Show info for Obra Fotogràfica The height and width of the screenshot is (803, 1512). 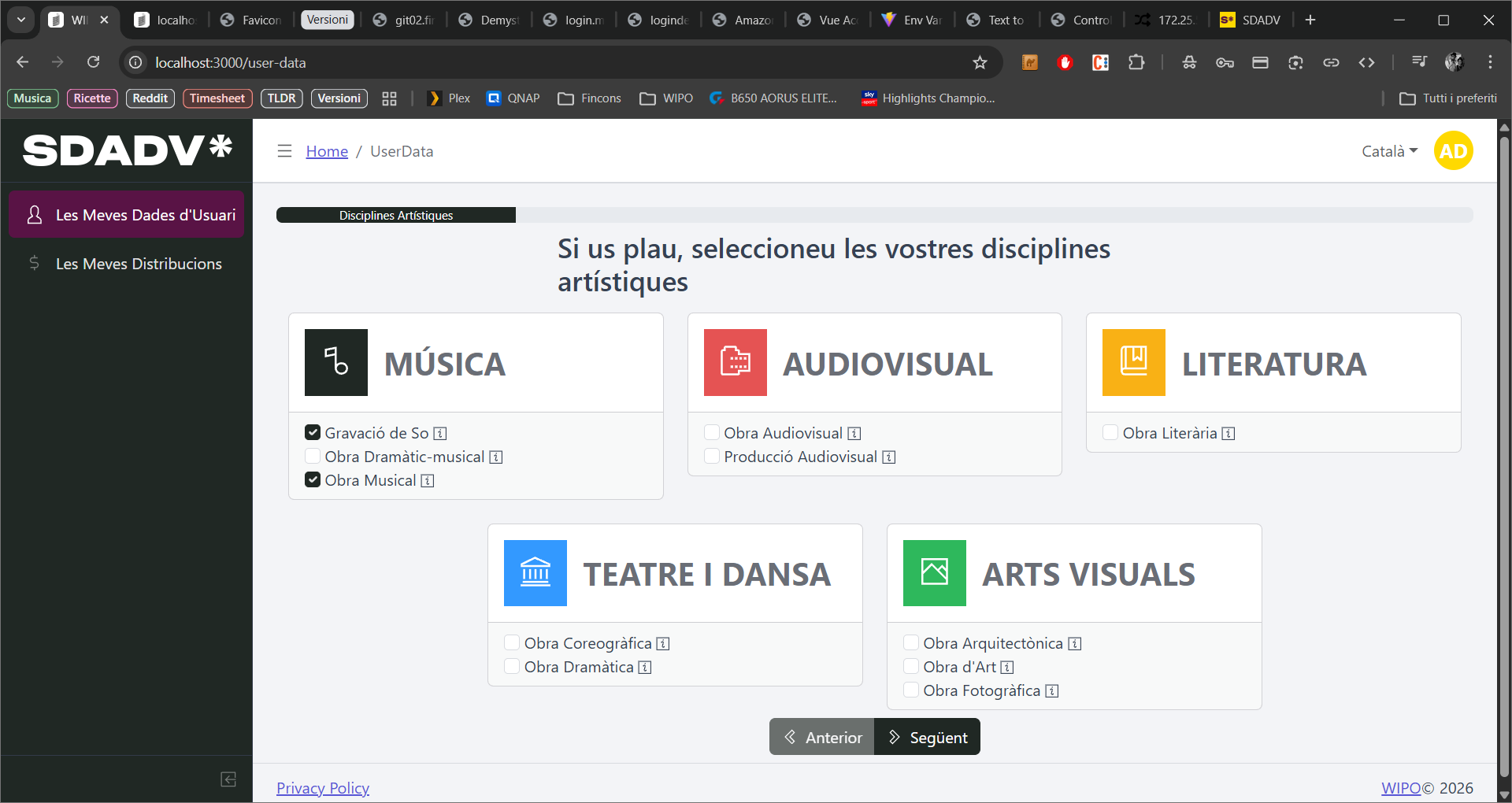tap(1052, 691)
